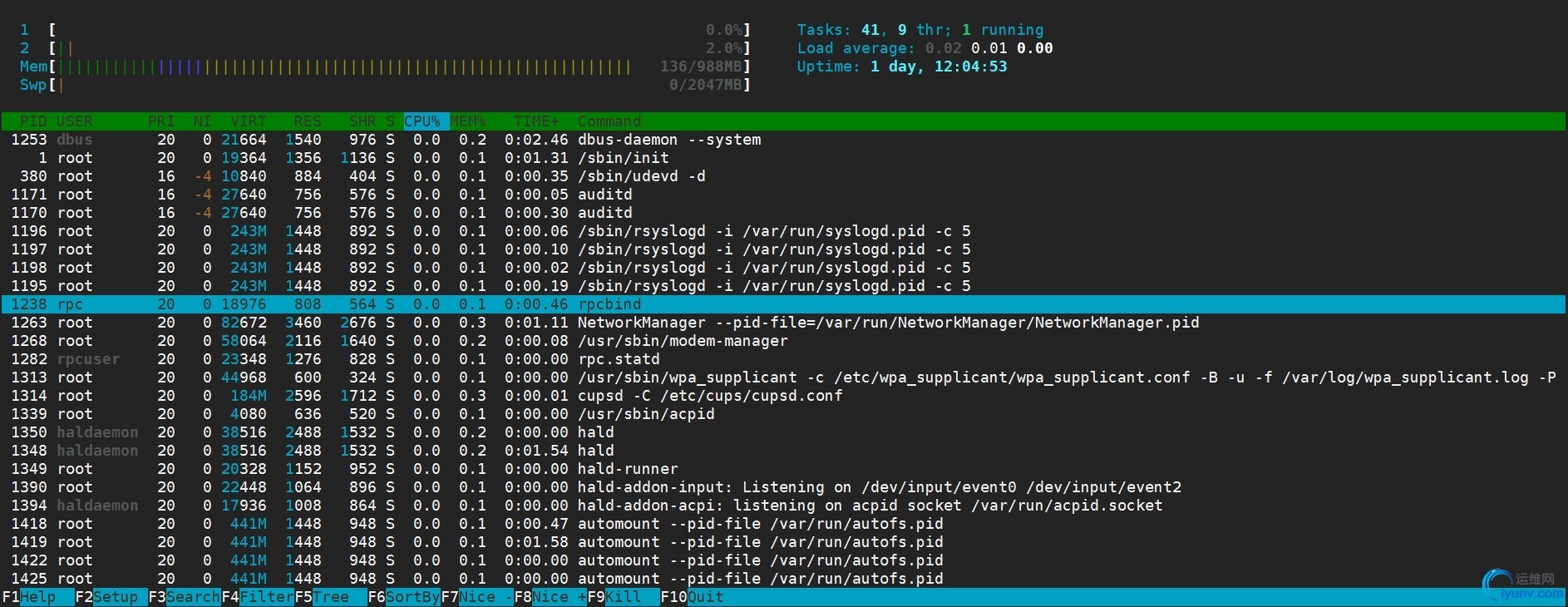This screenshot has width=1568, height=607.
Task: Click F7 Nice - to lower niceness
Action: coord(476,597)
